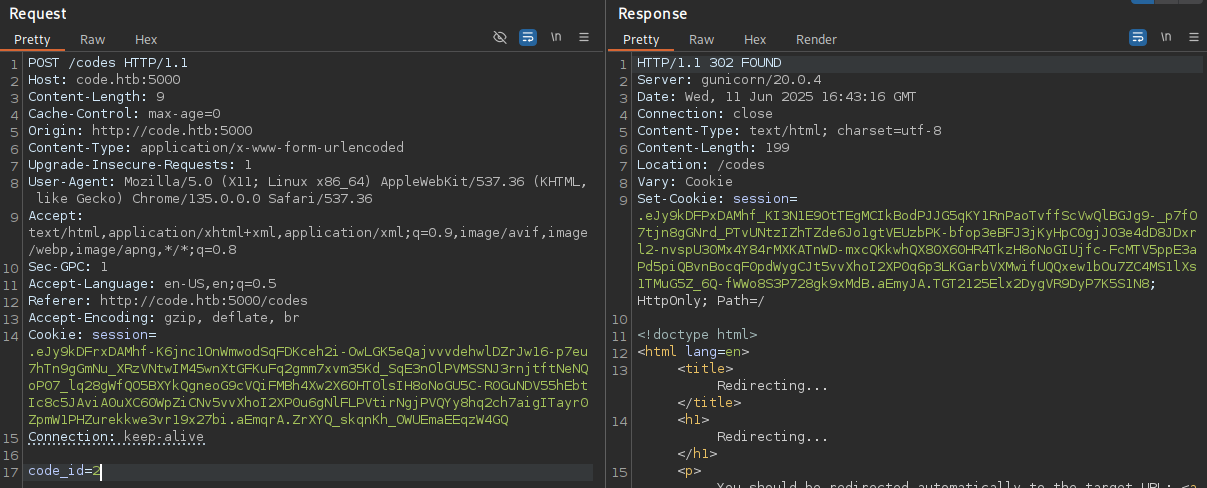Click the Origin: http://code.htb:5000 header
The width and height of the screenshot is (1207, 488).
coord(140,131)
